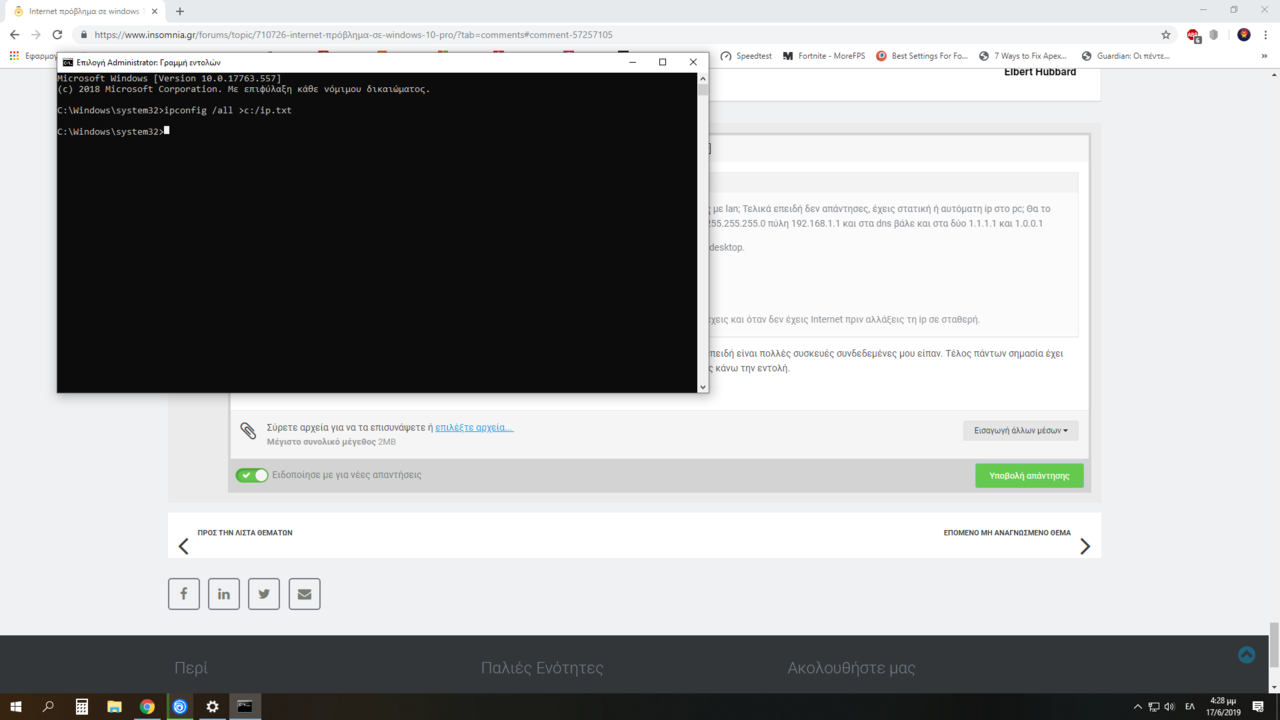Viewport: 1280px width, 720px height.
Task: Go to ΕΠΟΜΕΝΟ ΜΗ ΑΝΑΓΝΩΣΜΕΝΟ ΘΕΜΑ link
Action: click(x=1007, y=533)
